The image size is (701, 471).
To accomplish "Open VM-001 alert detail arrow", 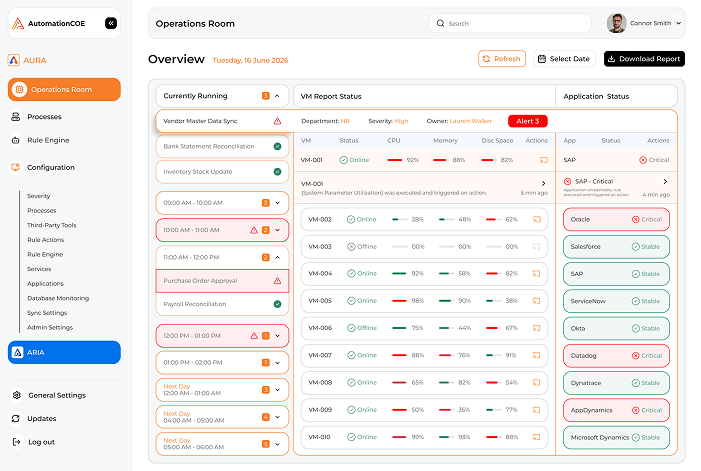I will click(x=544, y=183).
